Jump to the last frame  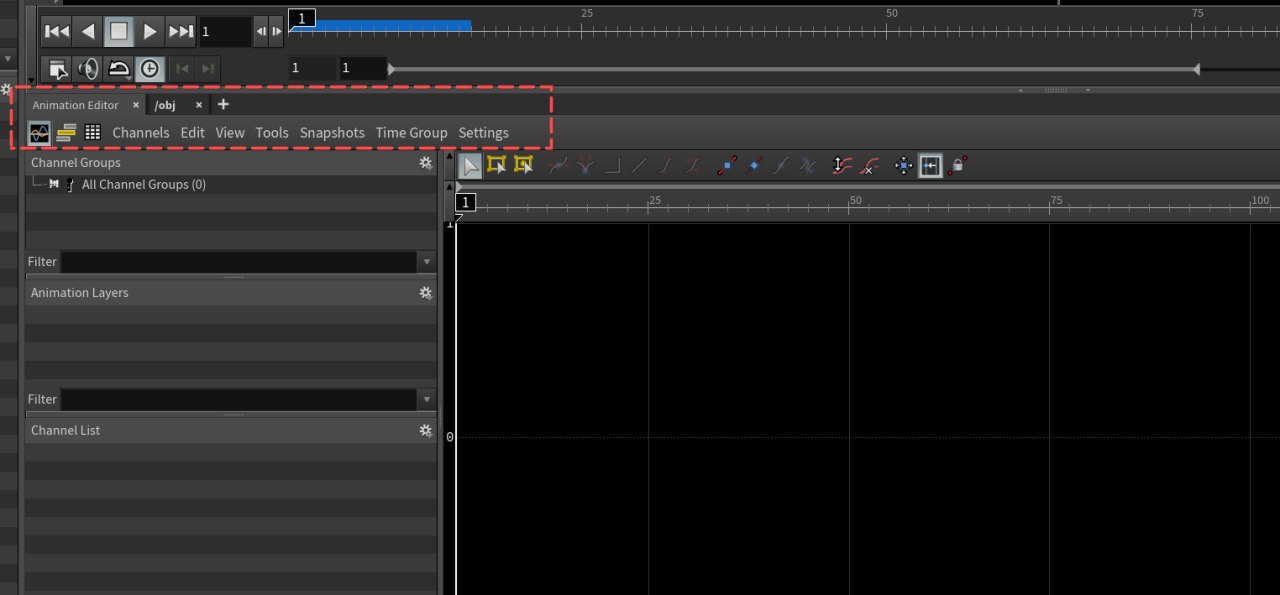click(181, 32)
